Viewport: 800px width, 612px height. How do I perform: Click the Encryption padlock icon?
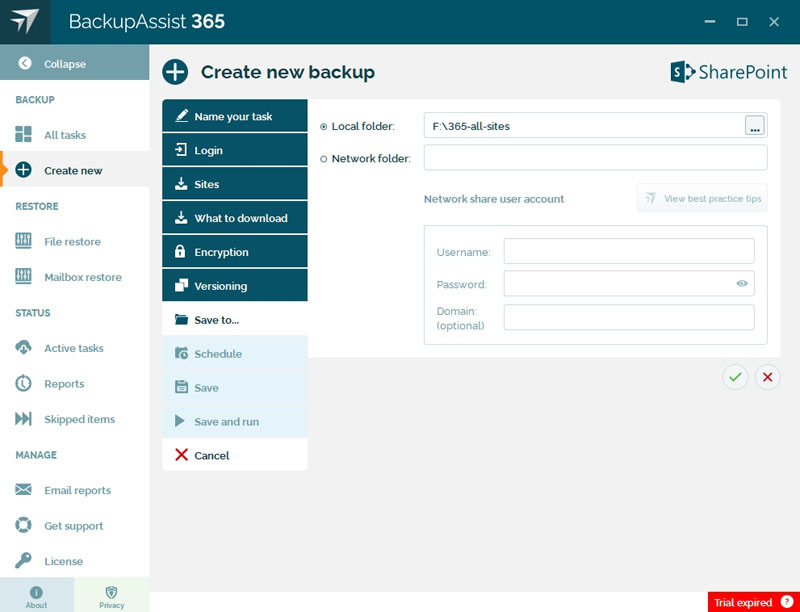pyautogui.click(x=180, y=251)
